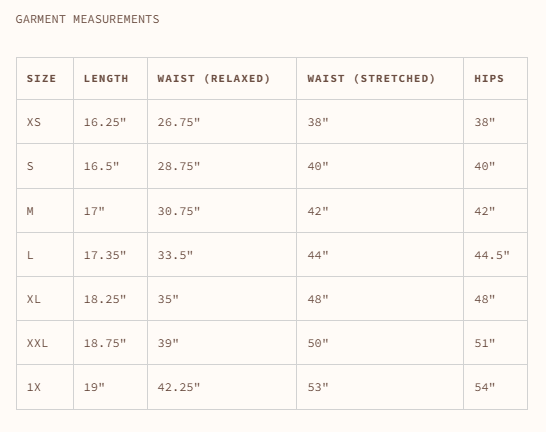
Task: Select the 1X size label
Action: [x=34, y=387]
